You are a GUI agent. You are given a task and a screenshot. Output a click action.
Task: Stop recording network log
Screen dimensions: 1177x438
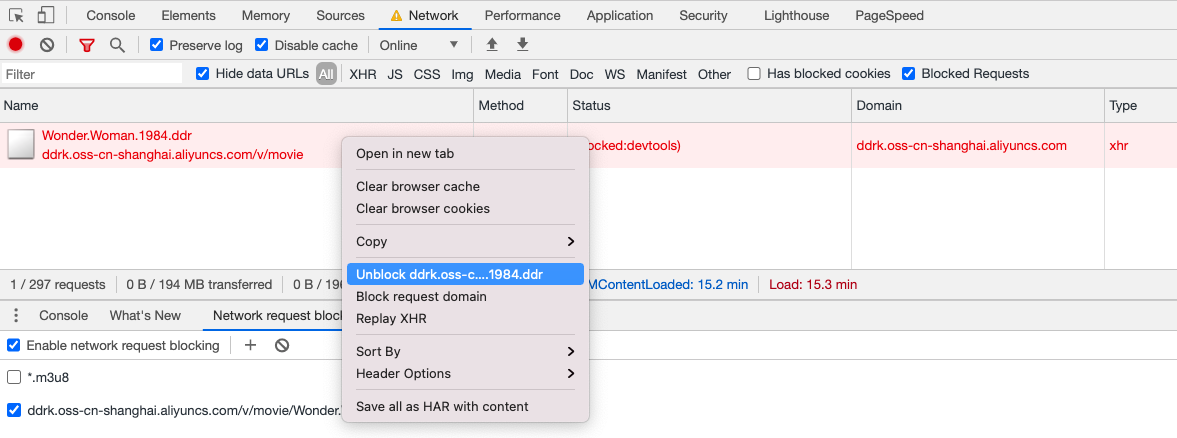[x=15, y=45]
